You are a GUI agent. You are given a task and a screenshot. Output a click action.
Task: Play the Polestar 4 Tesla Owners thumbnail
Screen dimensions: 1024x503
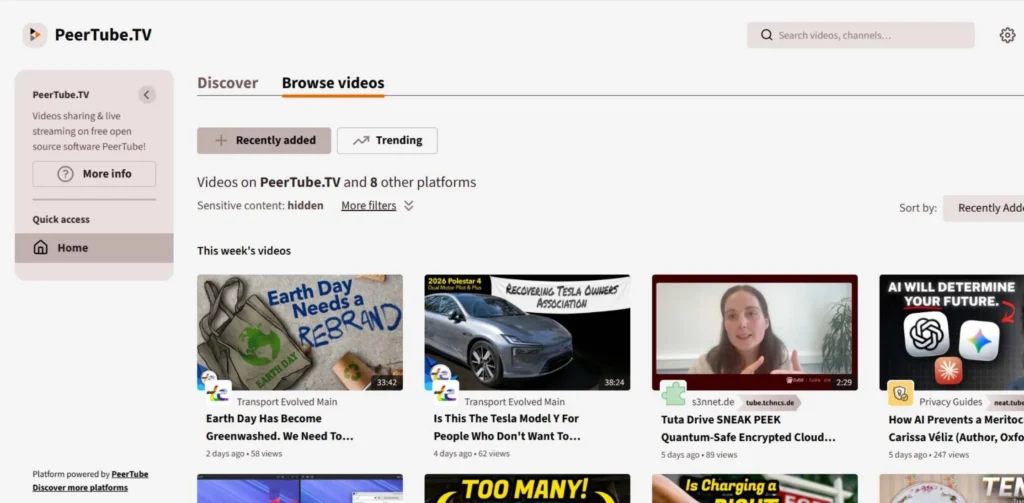click(527, 333)
